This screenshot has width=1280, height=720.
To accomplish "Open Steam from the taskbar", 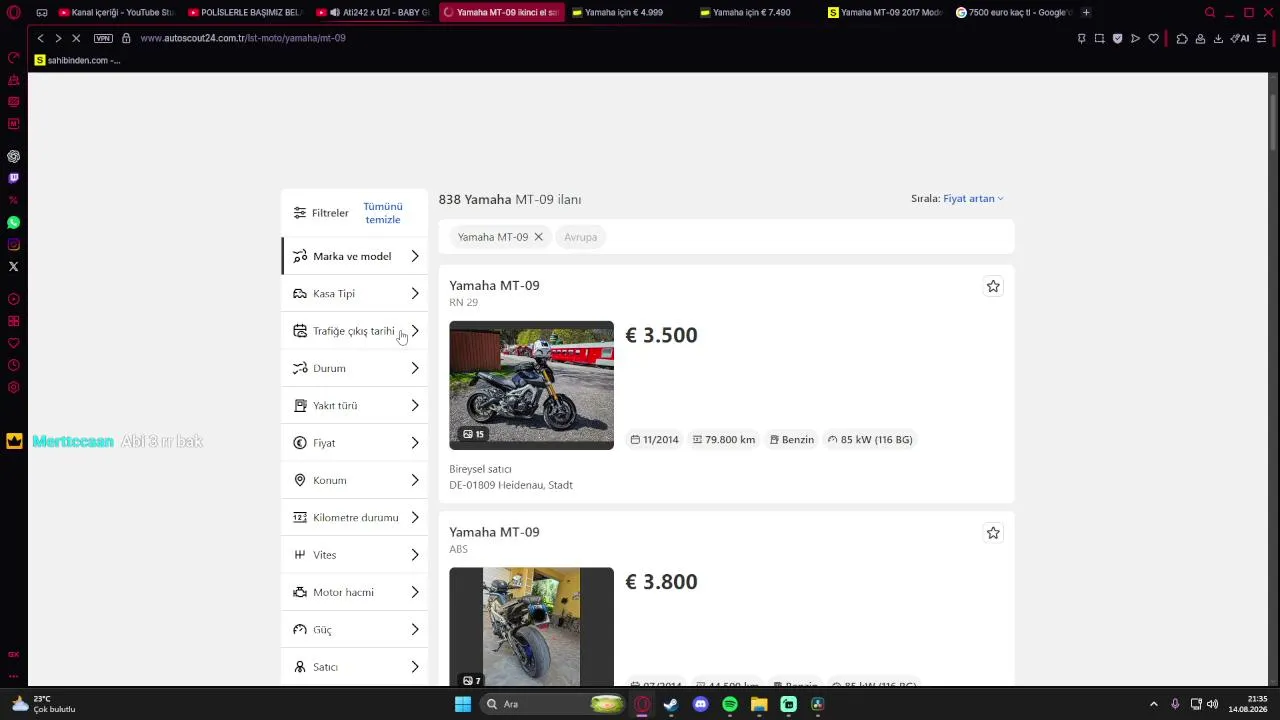I will pyautogui.click(x=671, y=704).
